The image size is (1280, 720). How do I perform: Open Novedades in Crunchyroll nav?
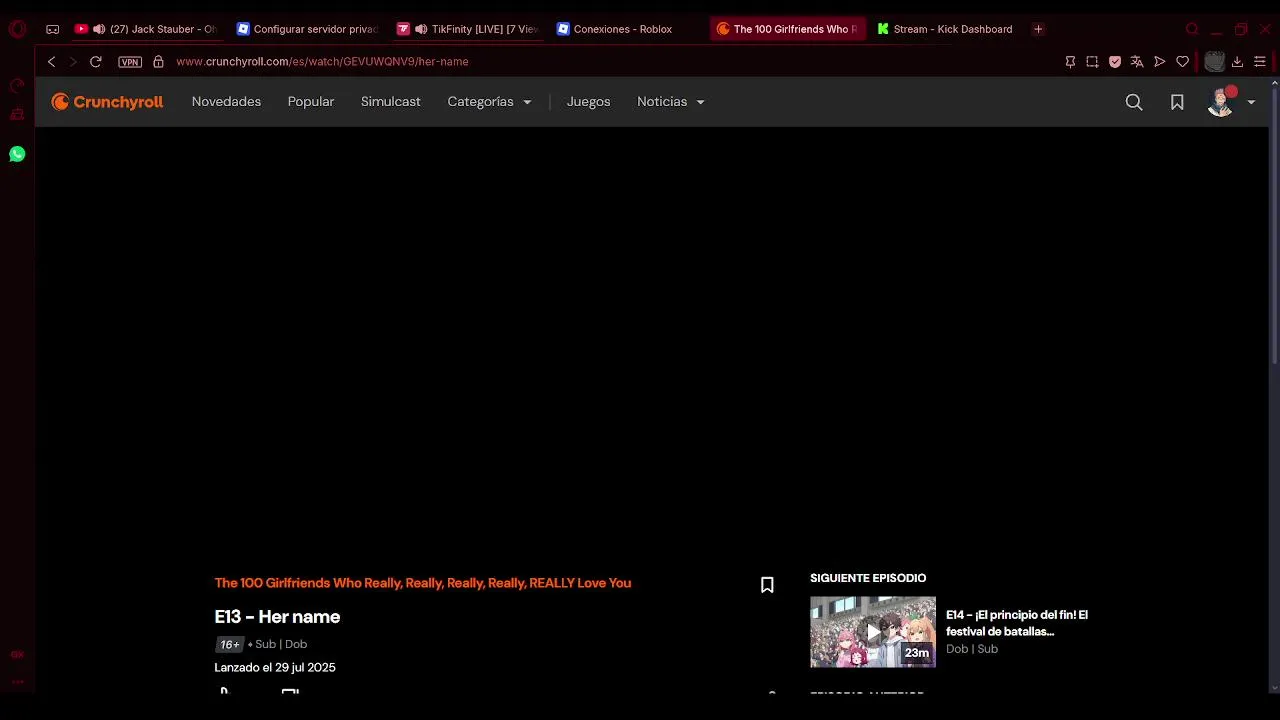tap(226, 102)
